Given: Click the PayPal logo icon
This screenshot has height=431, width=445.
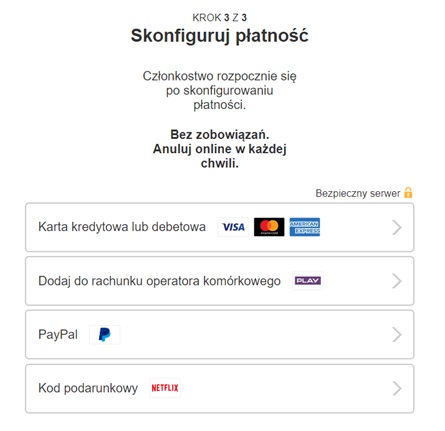Looking at the screenshot, I should coord(105,334).
